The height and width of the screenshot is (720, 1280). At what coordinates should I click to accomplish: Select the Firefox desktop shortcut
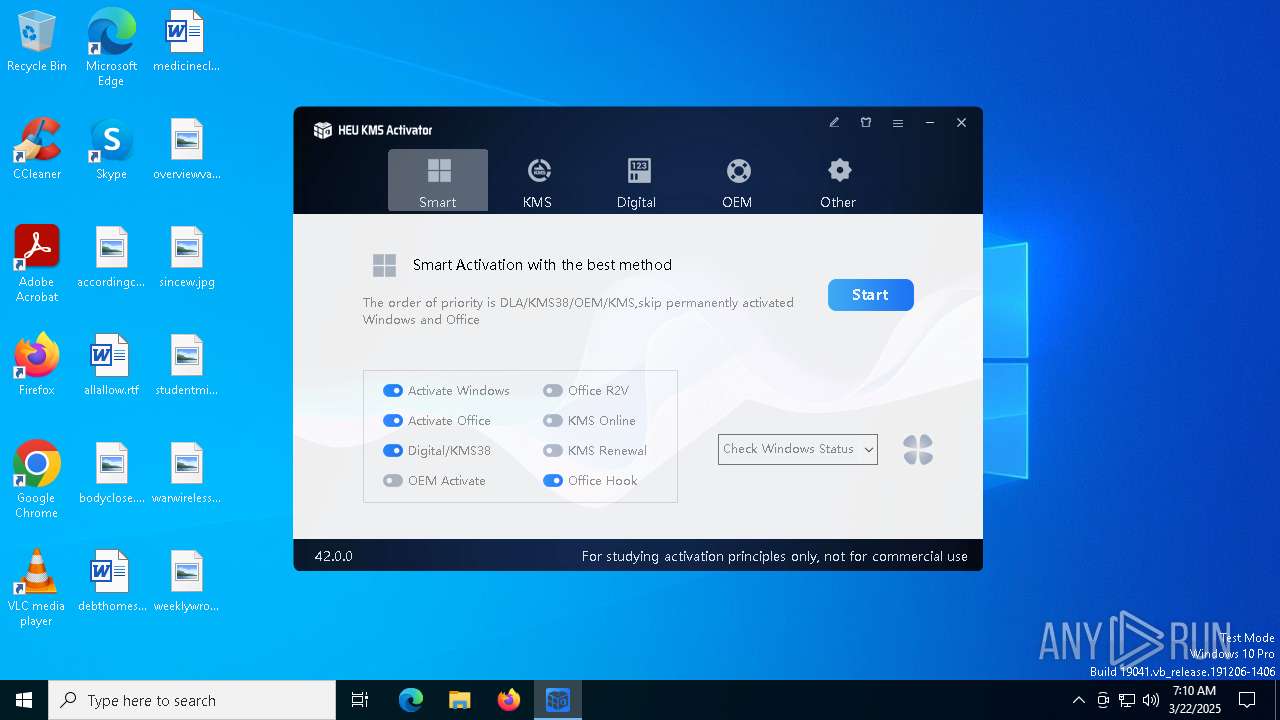37,365
